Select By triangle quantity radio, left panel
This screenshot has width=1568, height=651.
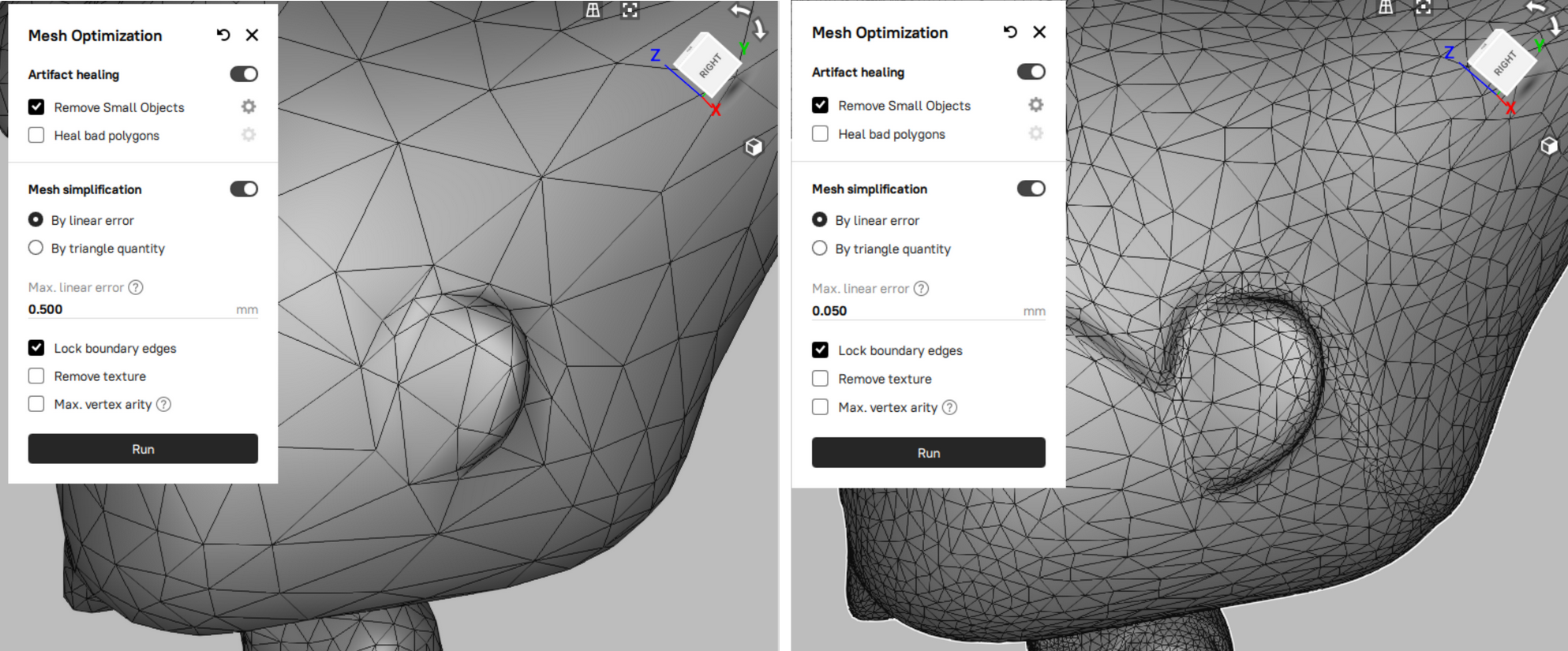(36, 248)
